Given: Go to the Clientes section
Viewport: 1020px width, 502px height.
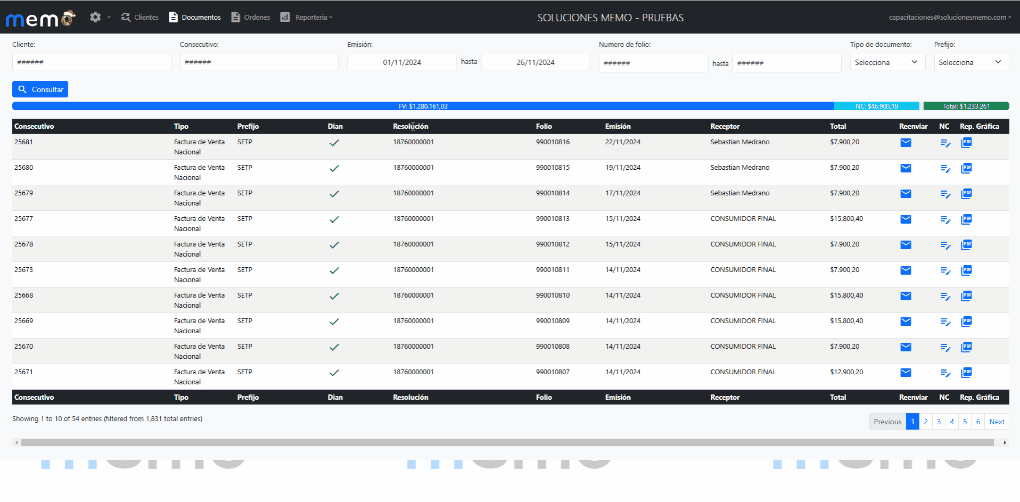Looking at the screenshot, I should (140, 18).
